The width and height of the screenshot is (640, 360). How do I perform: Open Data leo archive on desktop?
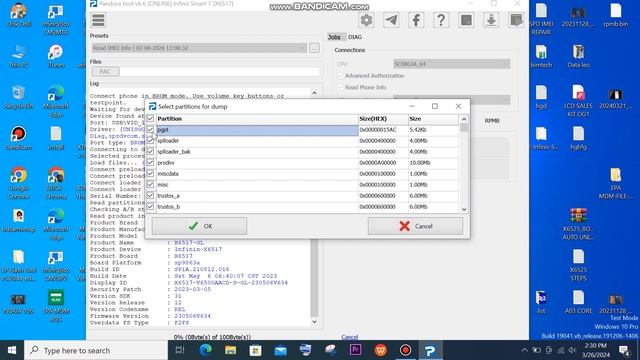(x=578, y=56)
